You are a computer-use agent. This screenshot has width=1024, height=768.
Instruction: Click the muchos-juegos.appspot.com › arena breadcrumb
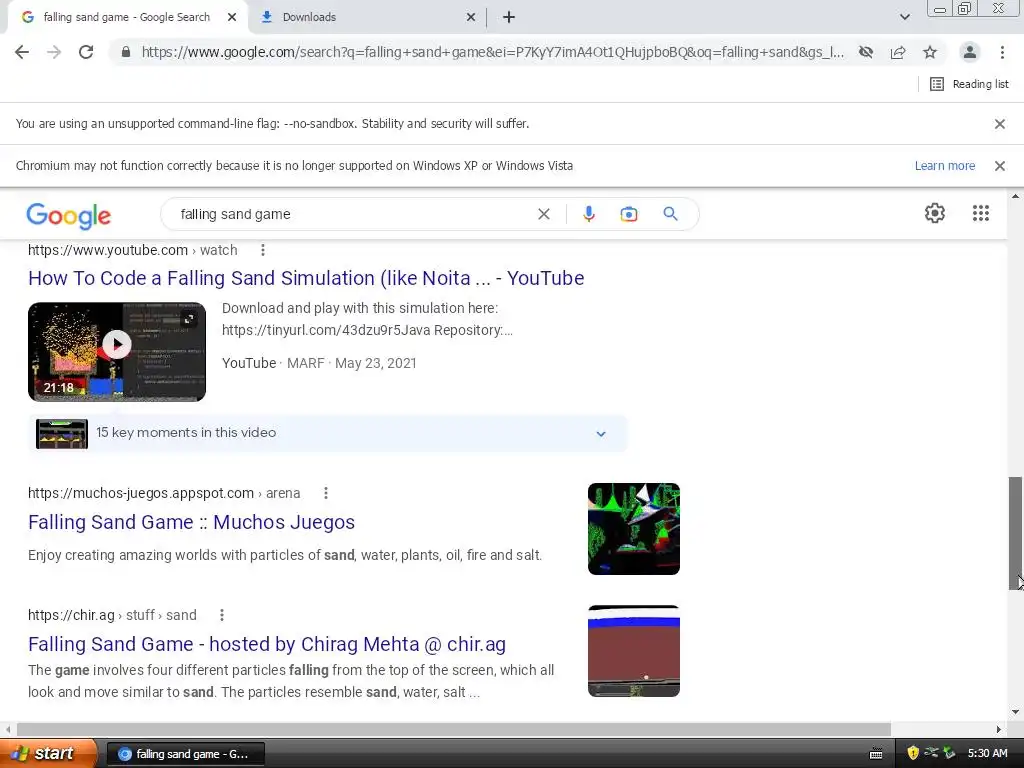click(x=164, y=494)
